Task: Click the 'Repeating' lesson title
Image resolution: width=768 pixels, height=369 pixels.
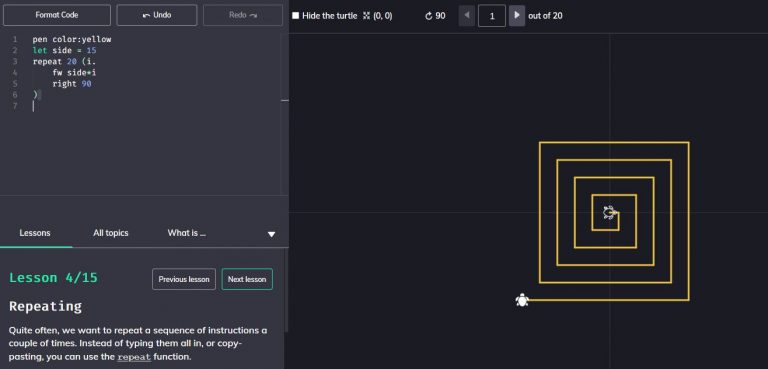Action: 46,306
